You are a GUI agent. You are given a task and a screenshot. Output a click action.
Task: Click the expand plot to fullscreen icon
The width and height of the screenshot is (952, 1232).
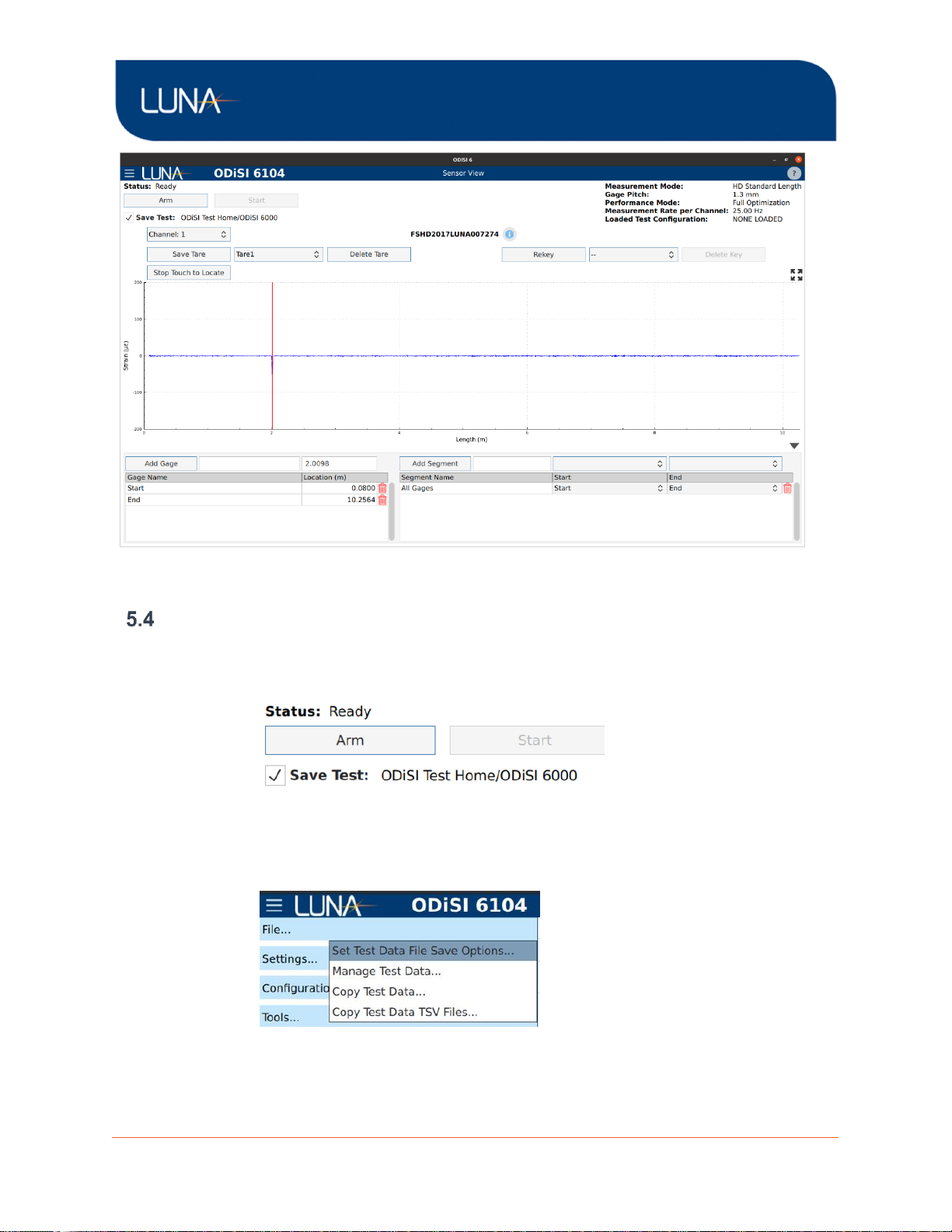[x=796, y=275]
